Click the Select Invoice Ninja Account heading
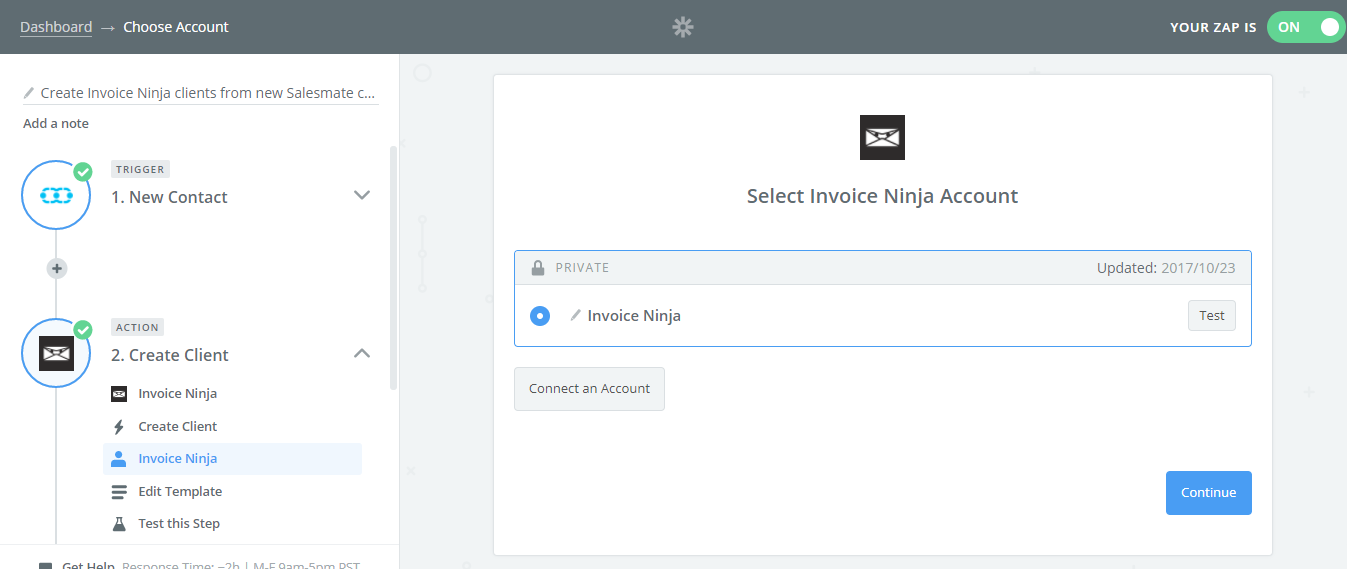Viewport: 1347px width, 569px height. click(x=882, y=196)
